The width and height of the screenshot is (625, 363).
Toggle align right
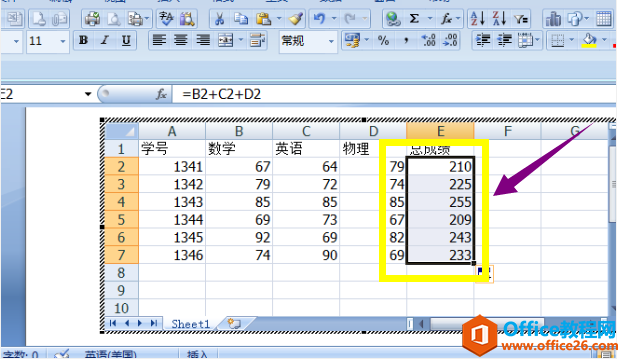pyautogui.click(x=203, y=40)
